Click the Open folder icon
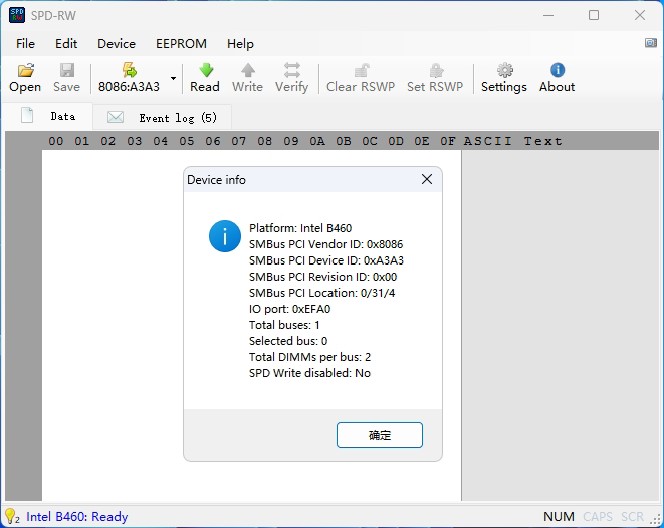The height and width of the screenshot is (528, 664). [x=25, y=70]
